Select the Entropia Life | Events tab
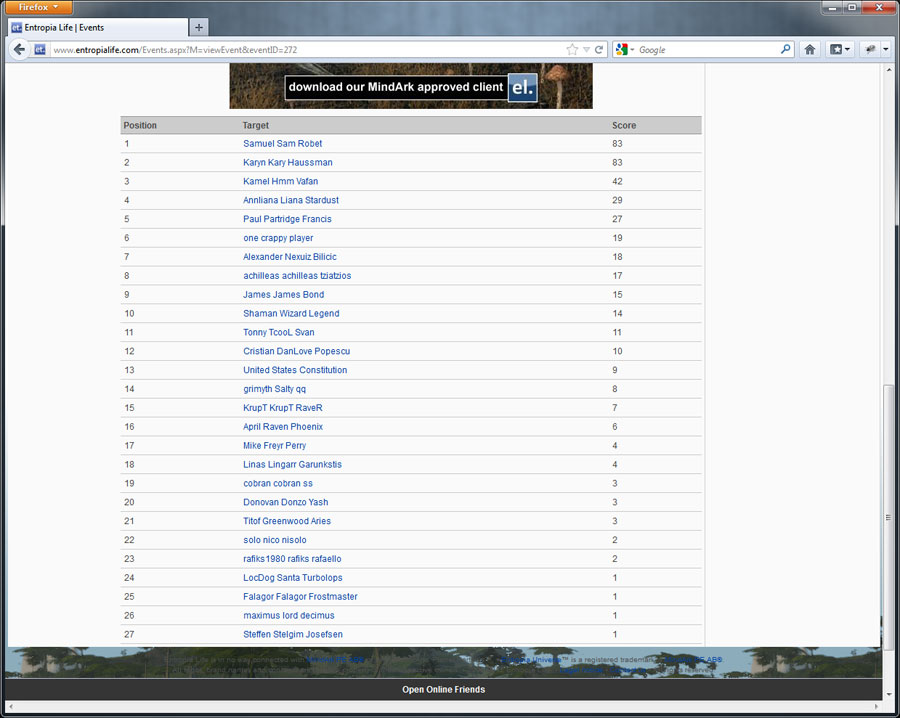 click(x=98, y=27)
